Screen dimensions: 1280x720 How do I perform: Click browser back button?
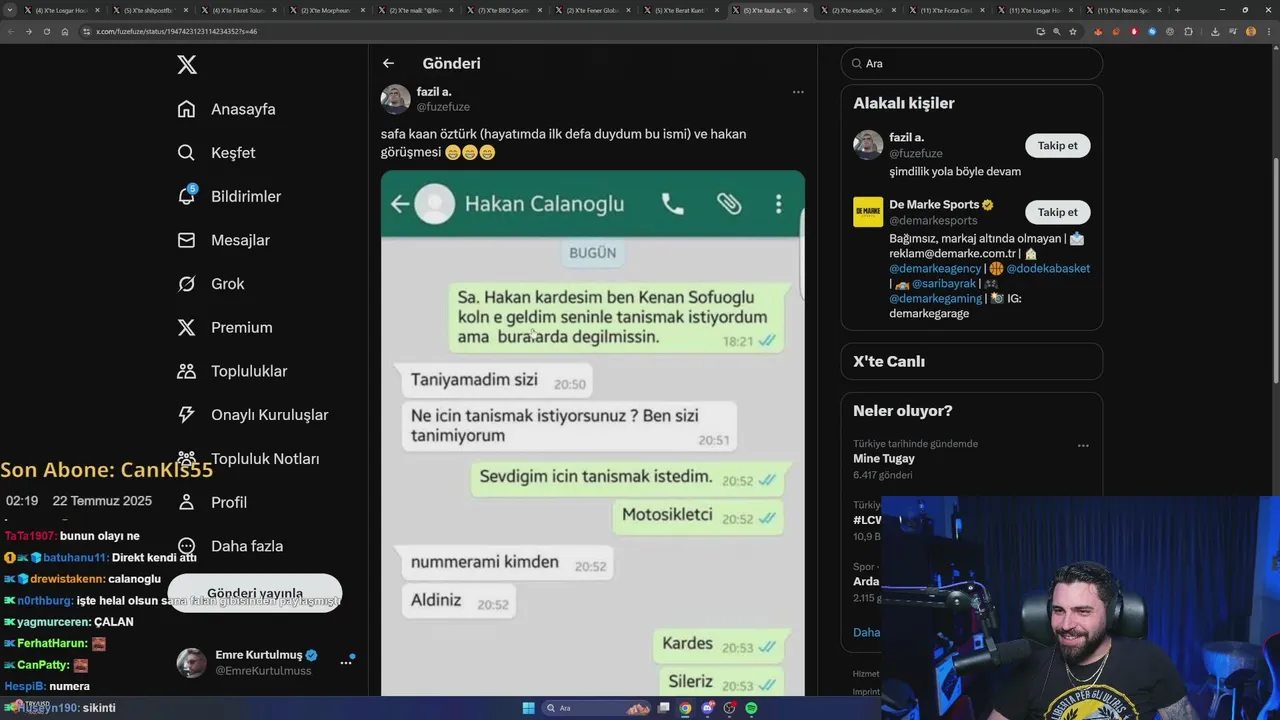pos(11,31)
